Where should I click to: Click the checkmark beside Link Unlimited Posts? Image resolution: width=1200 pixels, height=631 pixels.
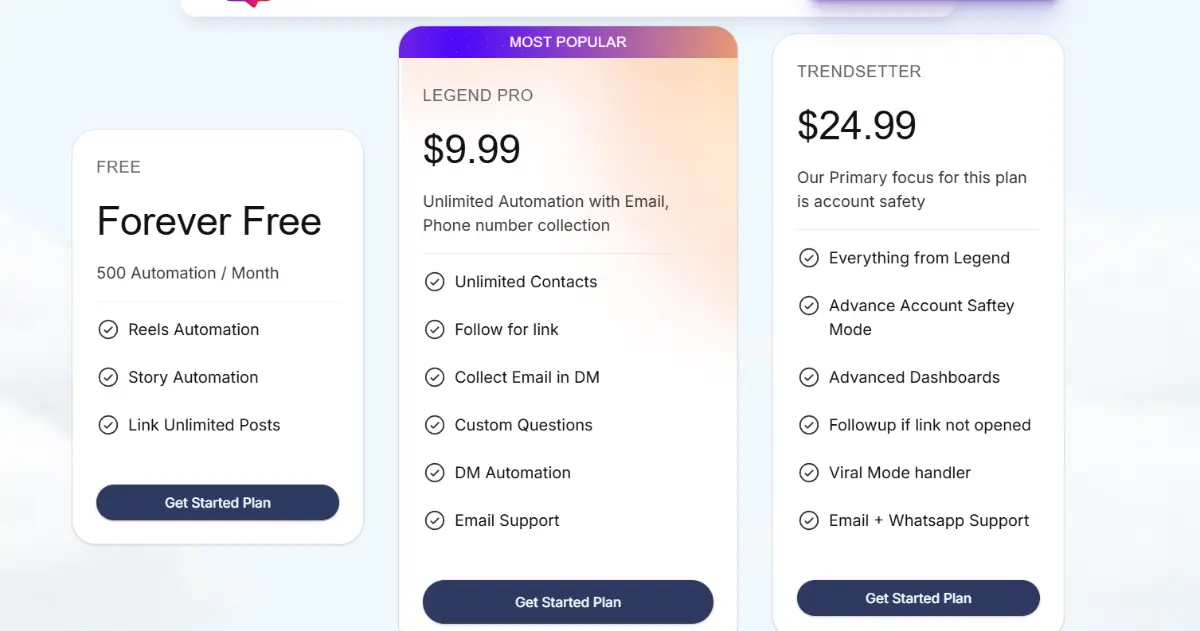point(108,425)
